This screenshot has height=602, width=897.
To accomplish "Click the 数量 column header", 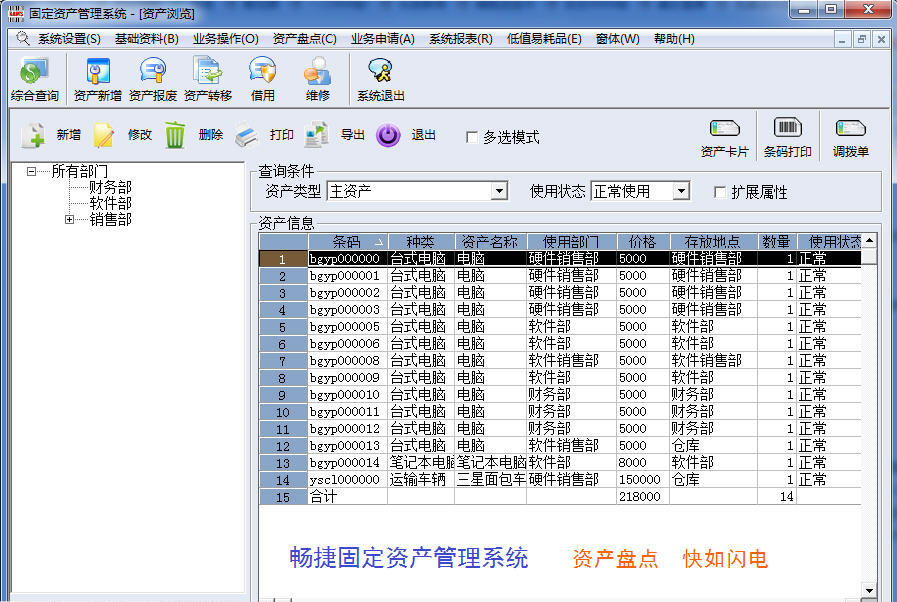I will click(776, 241).
